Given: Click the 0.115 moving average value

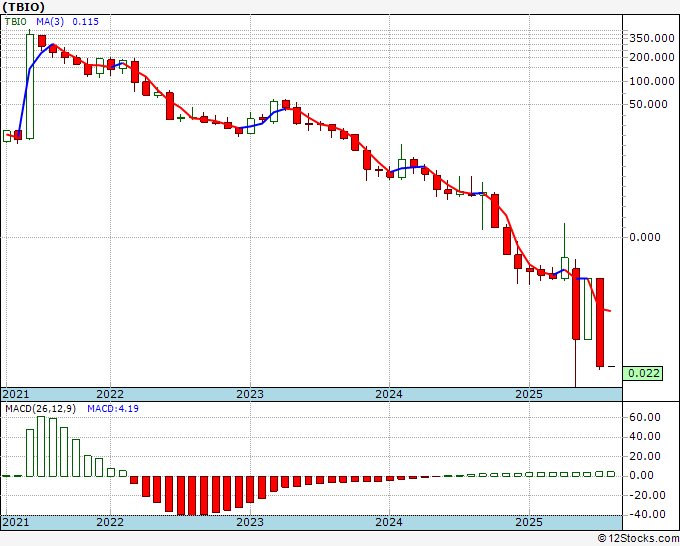Looking at the screenshot, I should coord(85,22).
